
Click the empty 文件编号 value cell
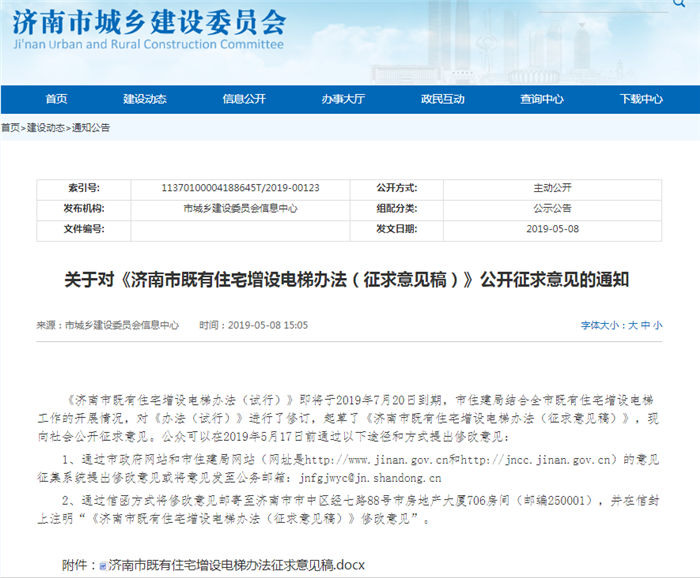tap(241, 229)
